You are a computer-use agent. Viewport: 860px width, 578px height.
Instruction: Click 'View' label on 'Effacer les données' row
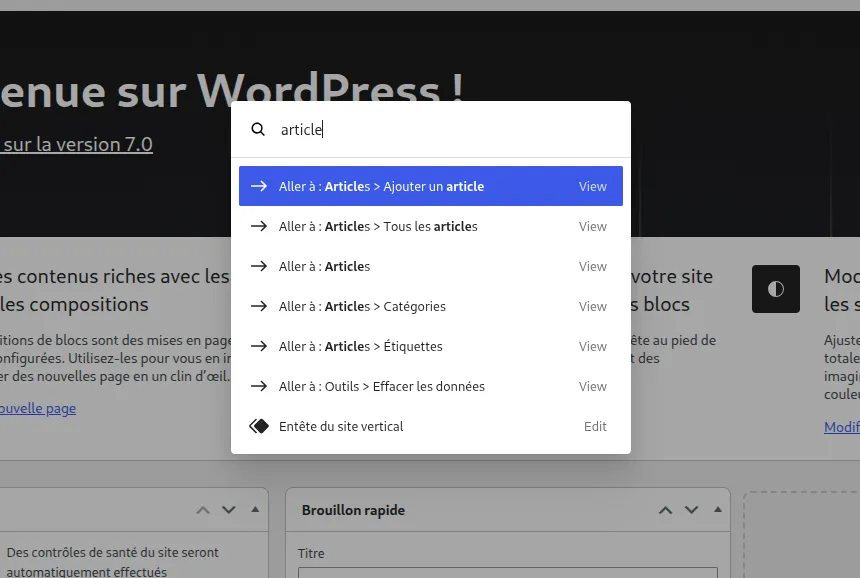tap(592, 387)
